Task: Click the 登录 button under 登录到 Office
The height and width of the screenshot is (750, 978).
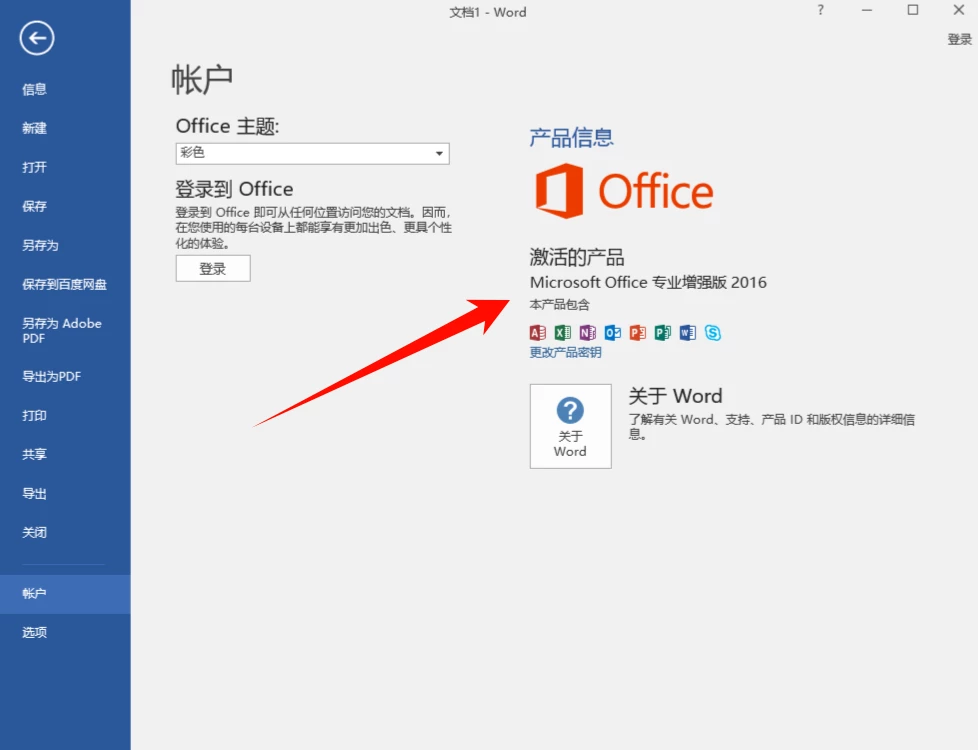Action: tap(213, 268)
